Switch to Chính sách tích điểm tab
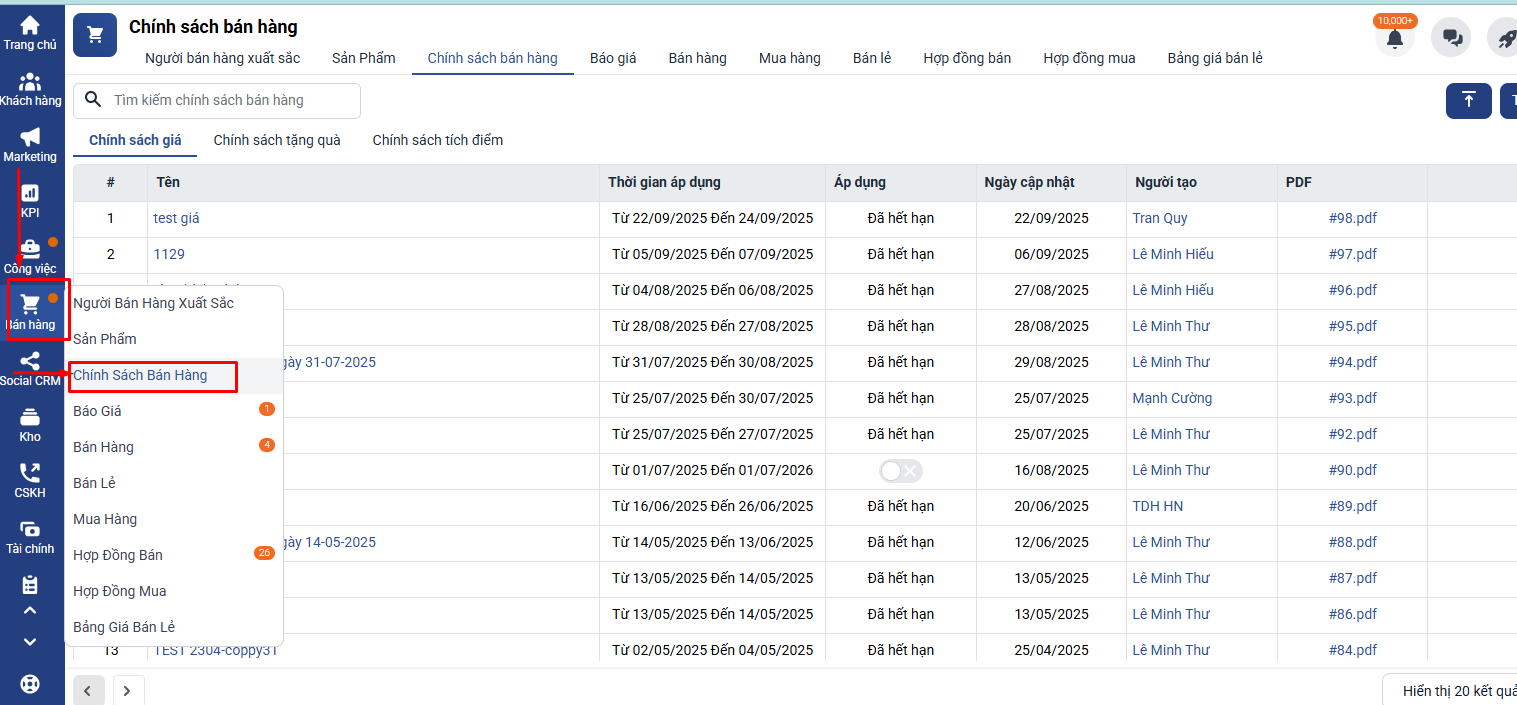1517x705 pixels. (437, 140)
